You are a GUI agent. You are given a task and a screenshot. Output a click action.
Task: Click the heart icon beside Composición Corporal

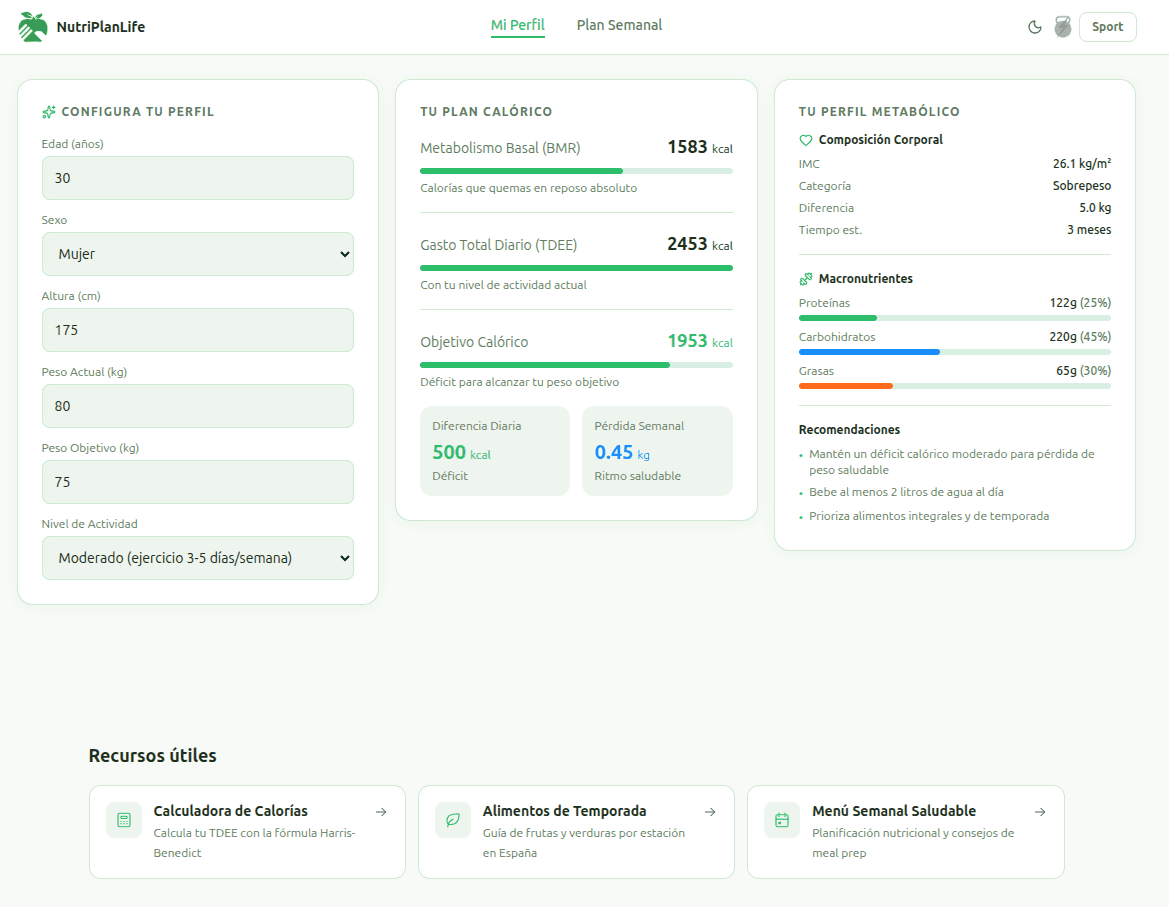[x=805, y=140]
